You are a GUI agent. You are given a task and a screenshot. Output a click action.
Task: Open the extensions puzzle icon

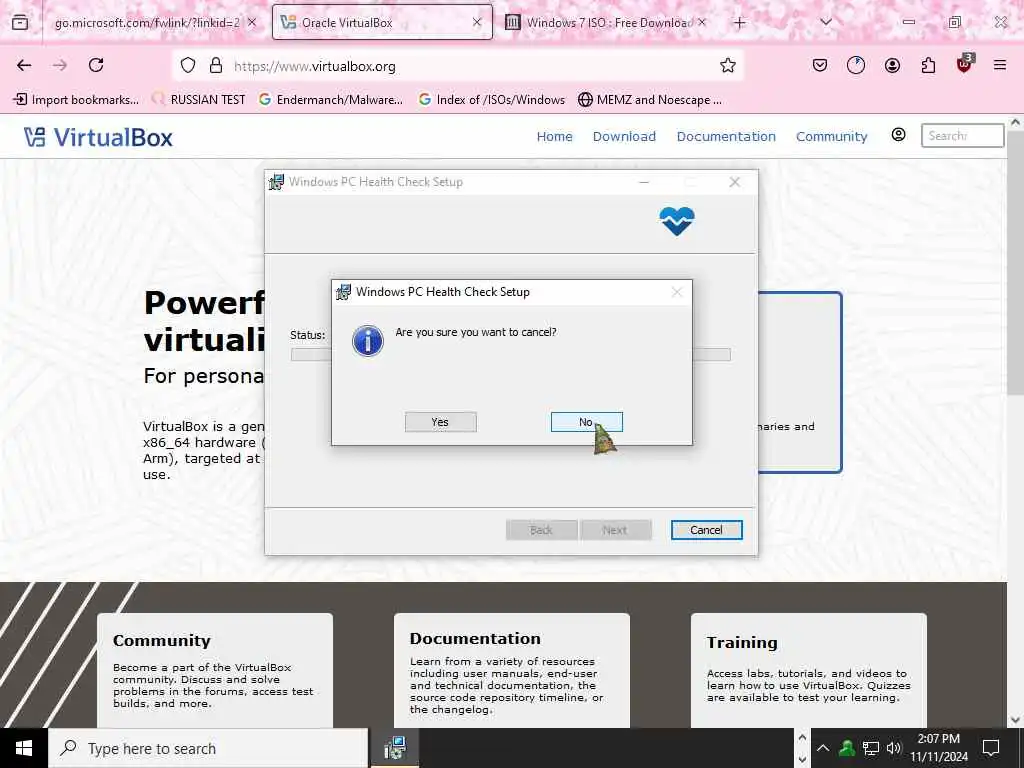pos(928,65)
